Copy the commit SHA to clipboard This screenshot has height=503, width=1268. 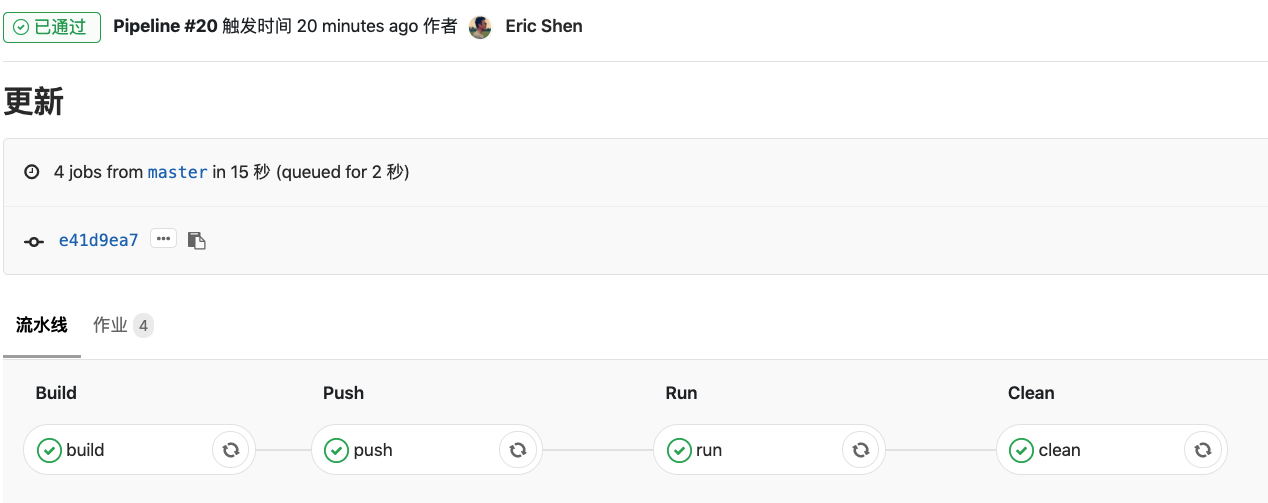point(197,240)
